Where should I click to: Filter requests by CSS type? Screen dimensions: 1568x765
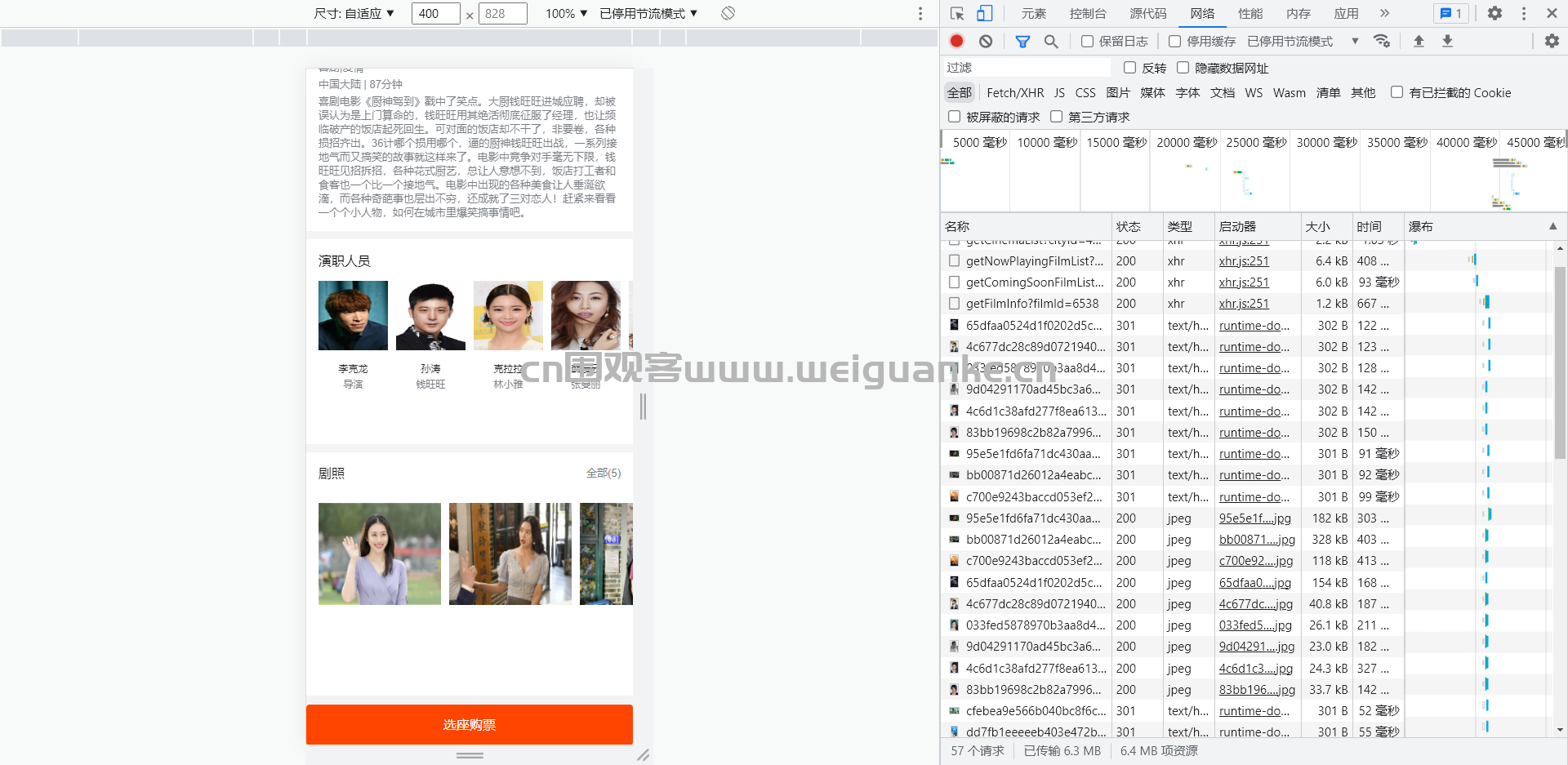tap(1085, 93)
